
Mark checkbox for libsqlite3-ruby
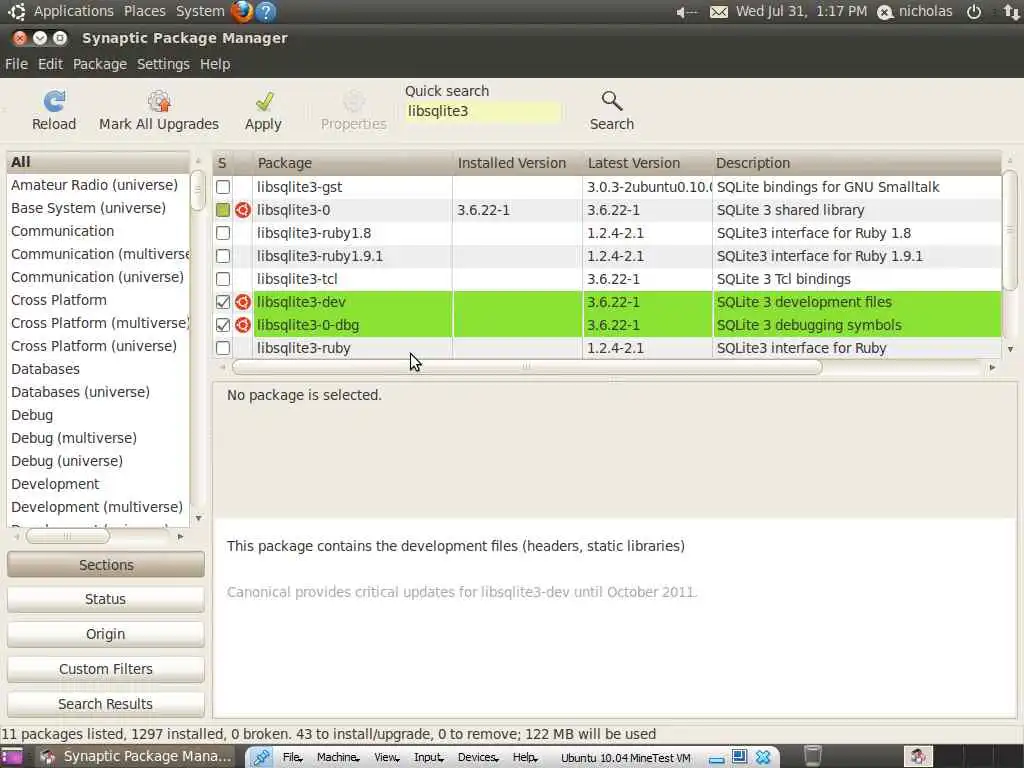pyautogui.click(x=223, y=348)
